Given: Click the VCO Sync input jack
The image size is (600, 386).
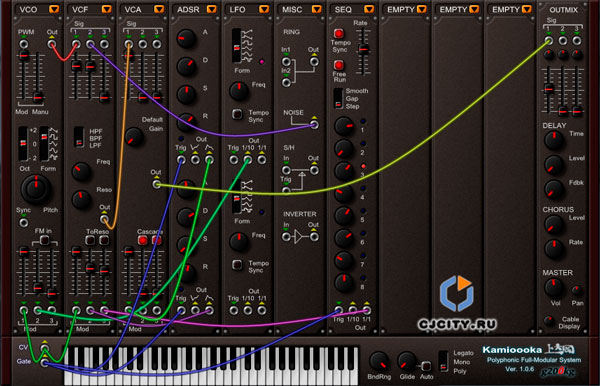Looking at the screenshot, I should pyautogui.click(x=24, y=223).
